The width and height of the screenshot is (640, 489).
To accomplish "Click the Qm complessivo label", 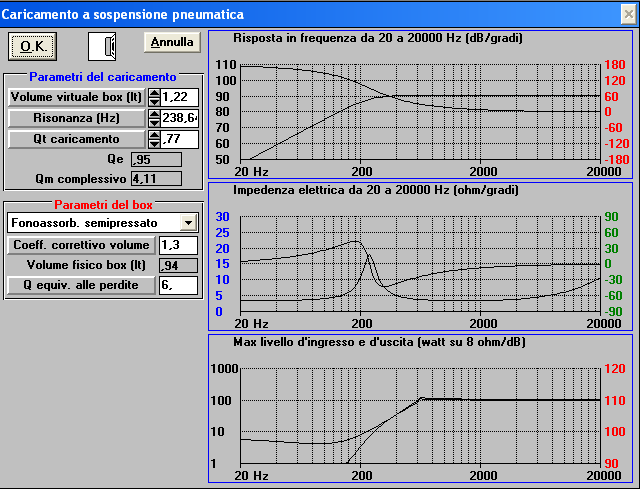I will tap(81, 179).
